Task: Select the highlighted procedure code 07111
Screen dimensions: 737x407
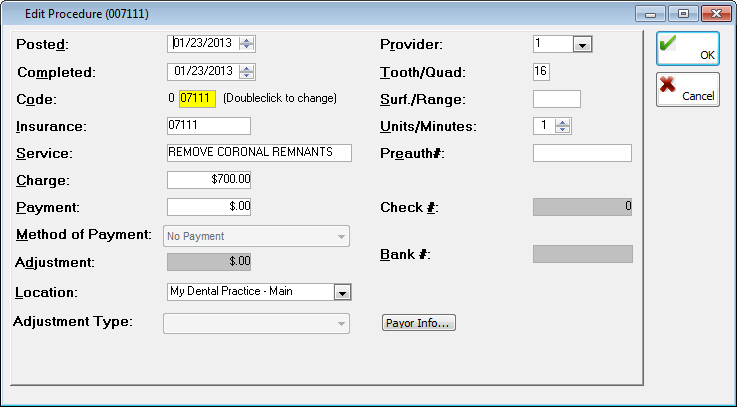Action: [195, 99]
